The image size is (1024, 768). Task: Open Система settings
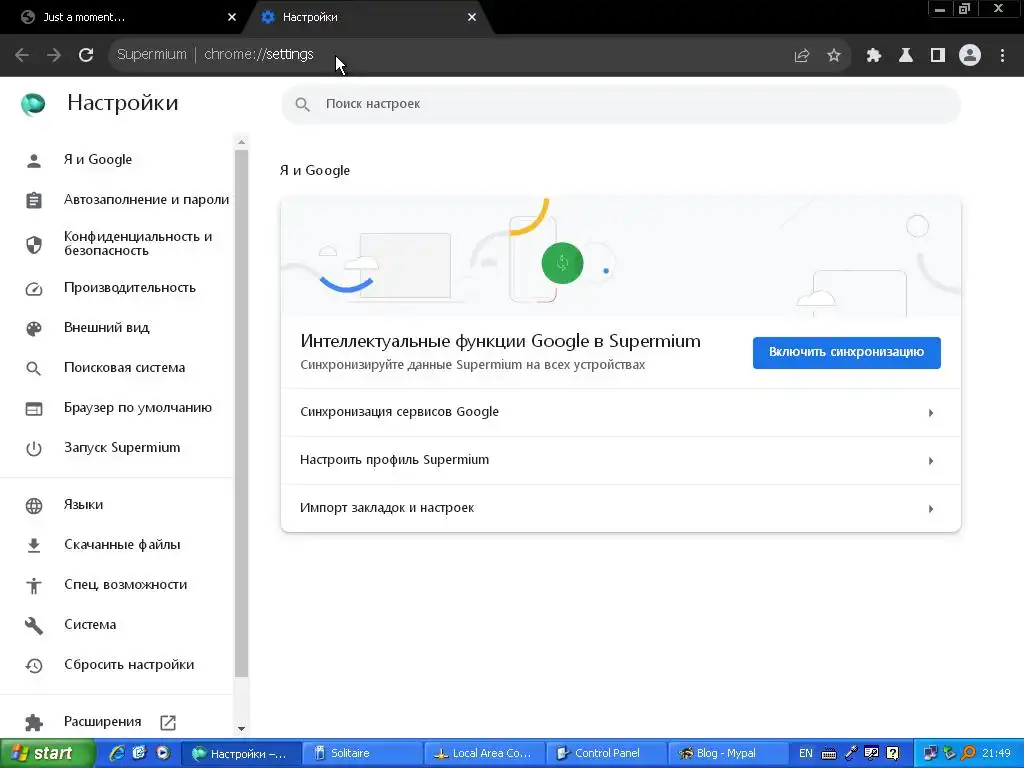click(90, 625)
